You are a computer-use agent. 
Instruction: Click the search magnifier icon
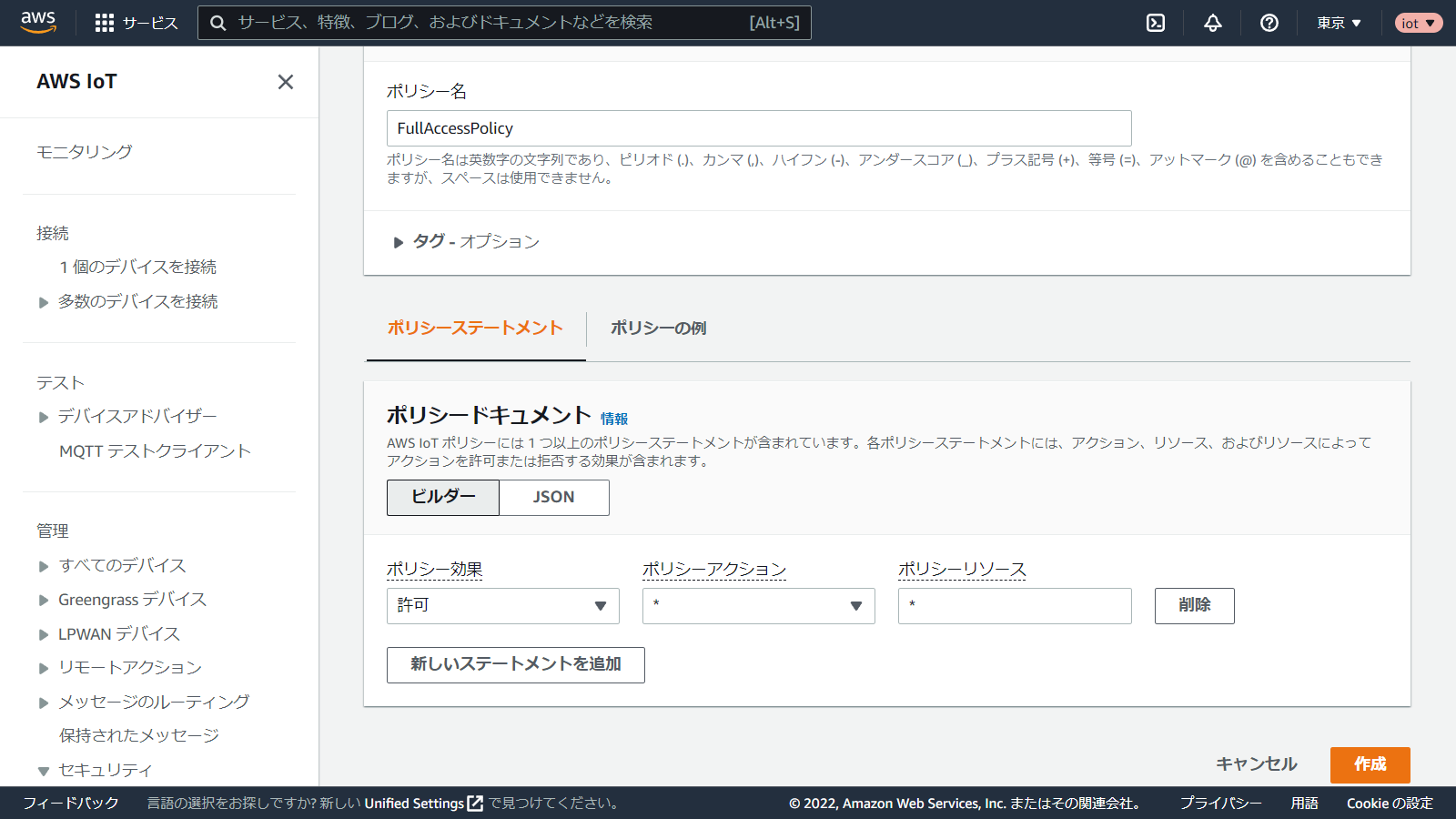(x=218, y=23)
